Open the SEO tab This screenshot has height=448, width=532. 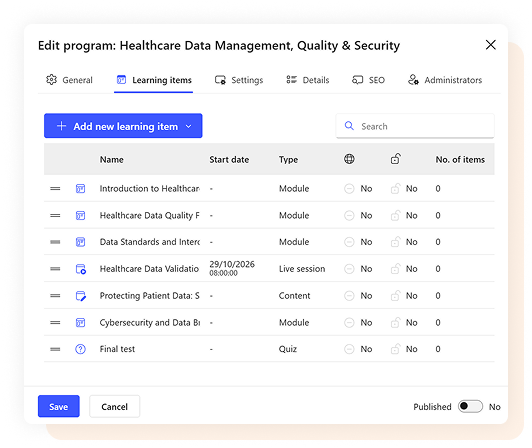[x=368, y=80]
